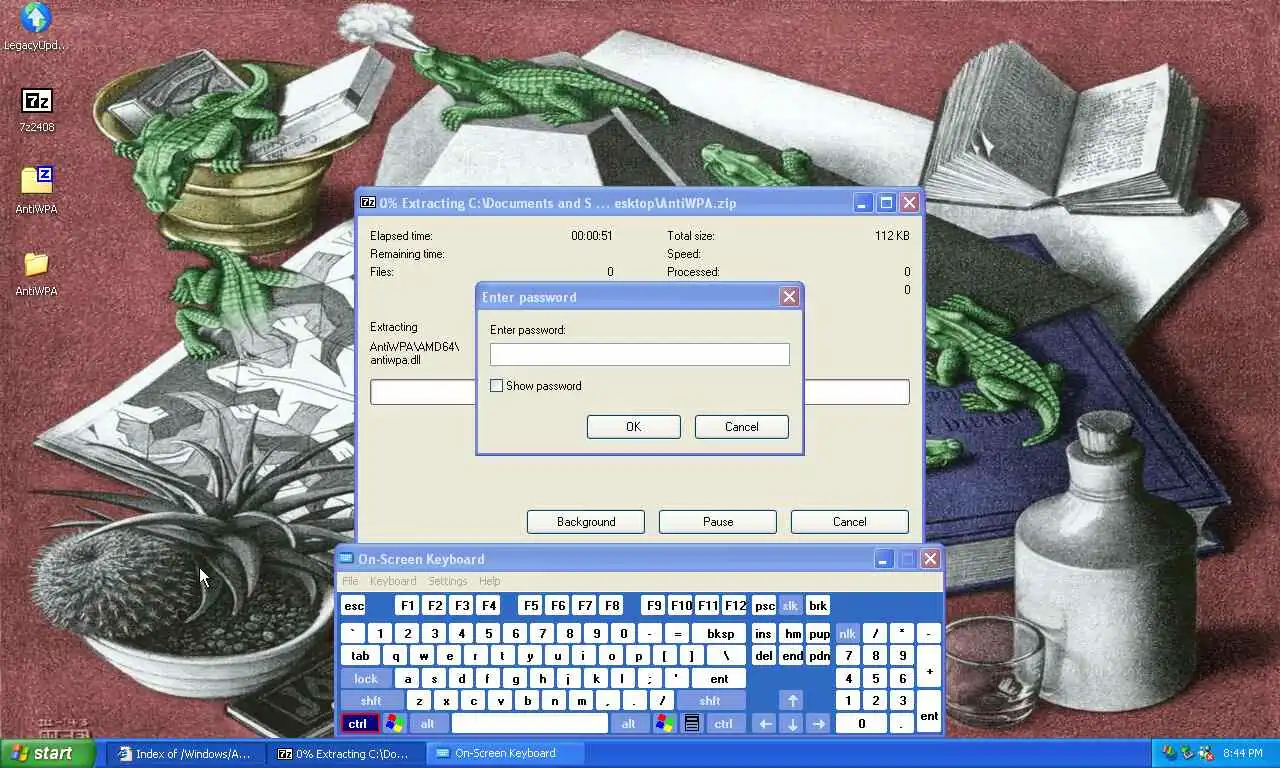This screenshot has width=1280, height=768.
Task: Switch to Index of /Windows taskbar item
Action: pyautogui.click(x=186, y=753)
